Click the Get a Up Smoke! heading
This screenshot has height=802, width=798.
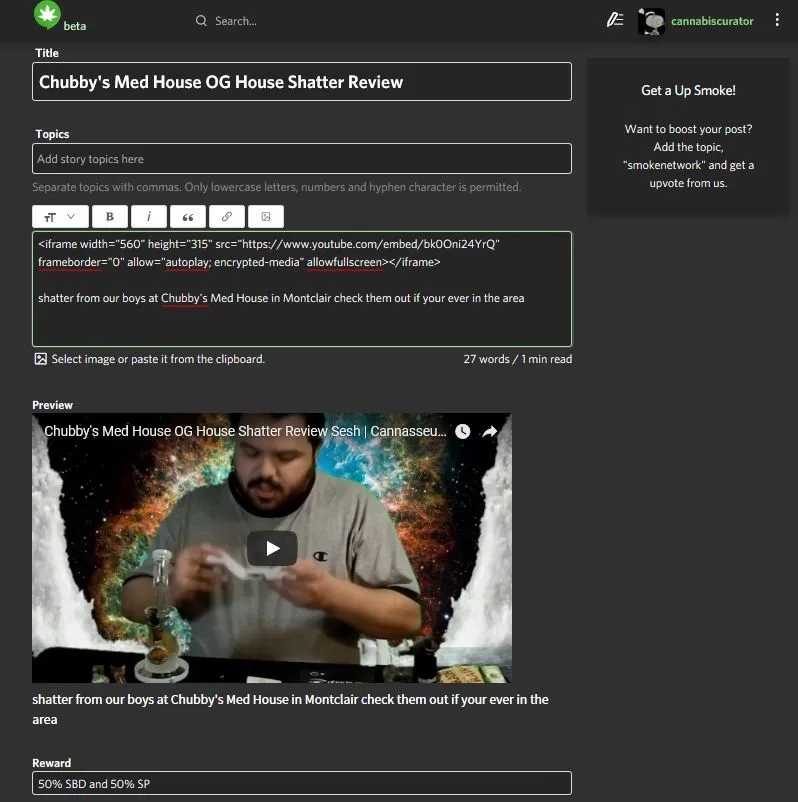tap(689, 91)
